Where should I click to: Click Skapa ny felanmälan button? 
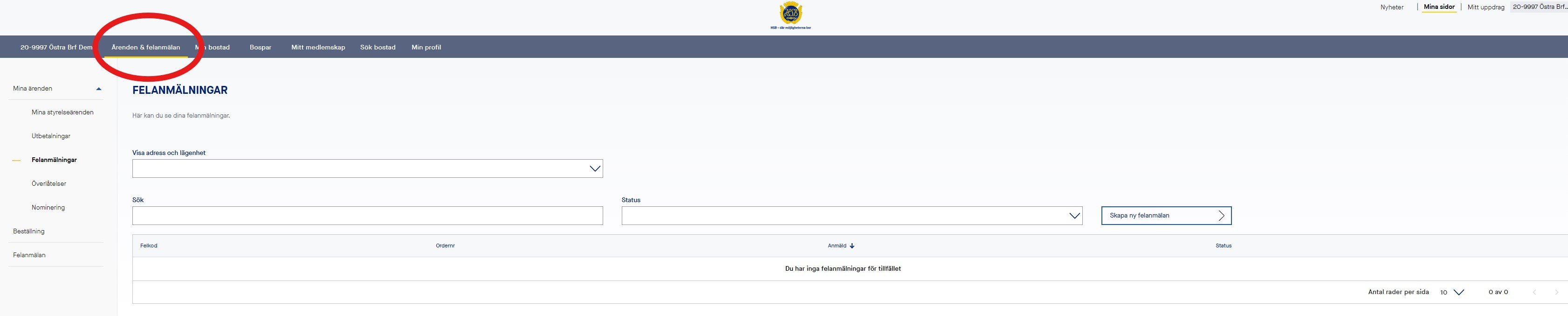pos(1166,215)
